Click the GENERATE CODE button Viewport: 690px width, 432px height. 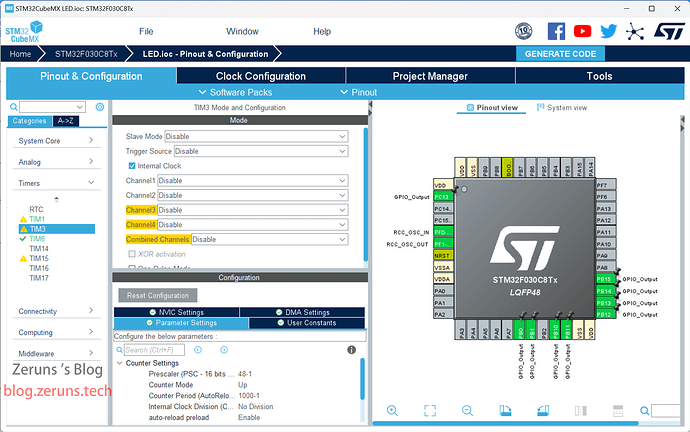(x=561, y=54)
